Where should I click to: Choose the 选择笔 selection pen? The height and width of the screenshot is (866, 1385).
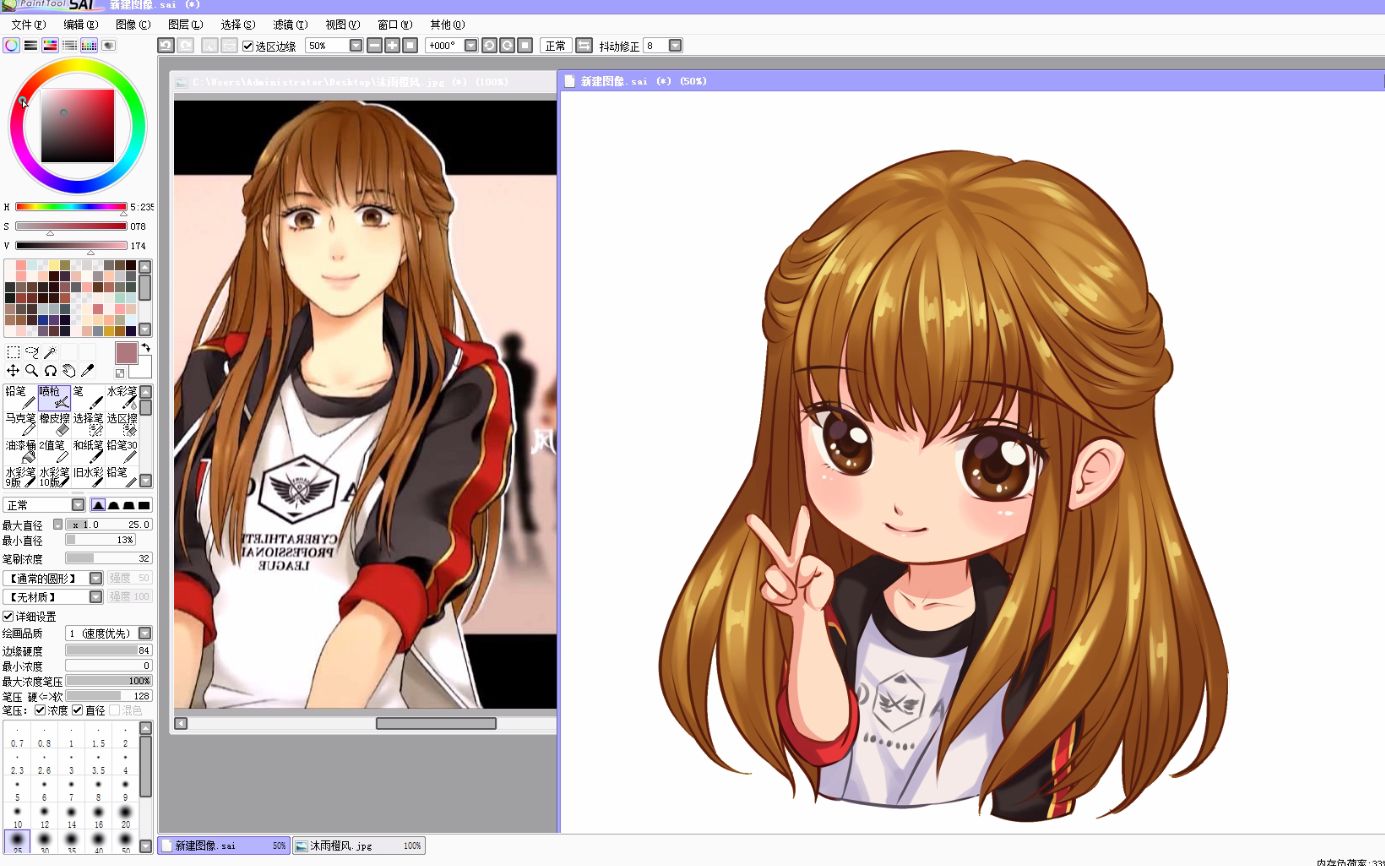click(88, 425)
